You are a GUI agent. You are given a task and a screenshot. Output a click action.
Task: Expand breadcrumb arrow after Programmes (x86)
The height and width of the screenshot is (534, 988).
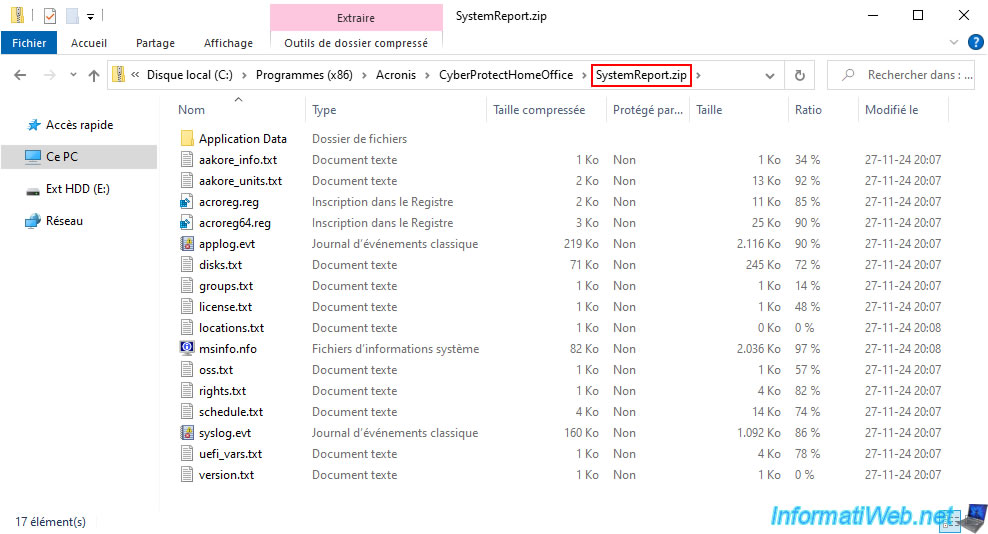[364, 76]
